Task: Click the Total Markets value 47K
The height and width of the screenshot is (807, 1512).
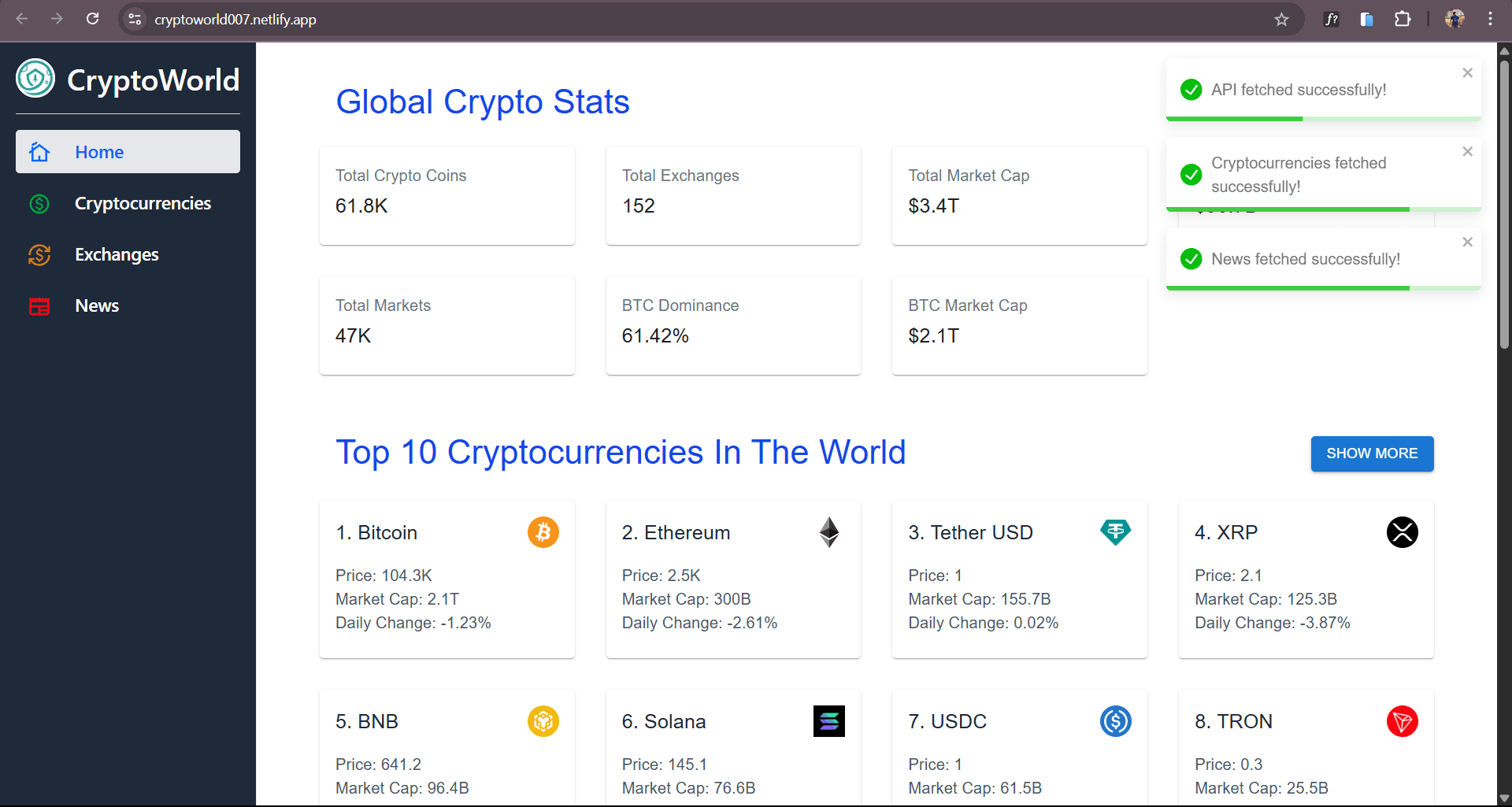Action: (x=353, y=336)
